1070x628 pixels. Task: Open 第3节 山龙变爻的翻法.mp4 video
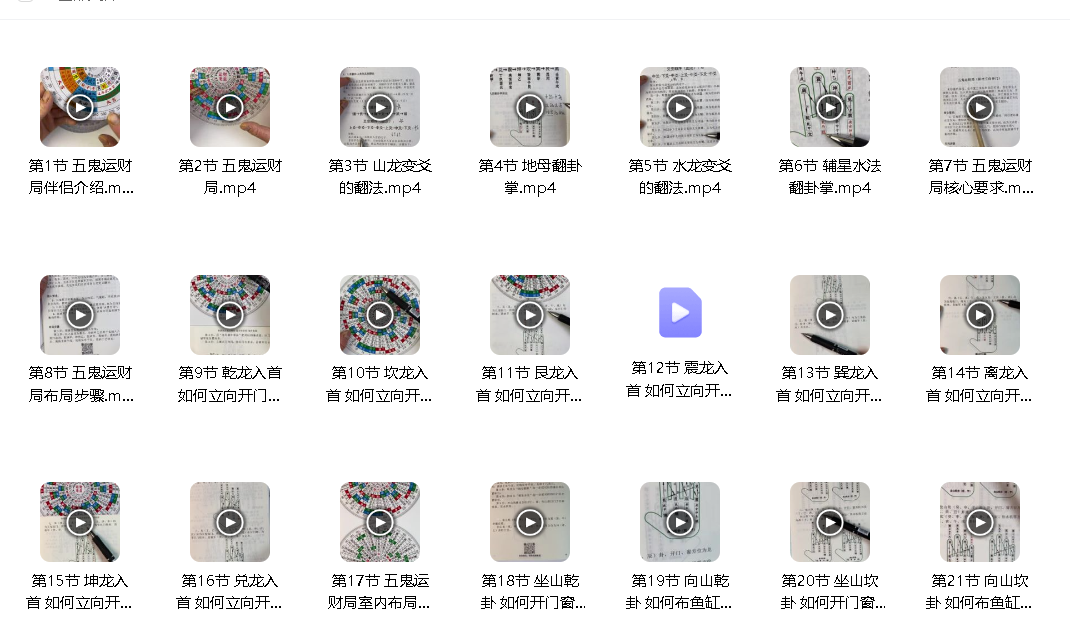380,107
